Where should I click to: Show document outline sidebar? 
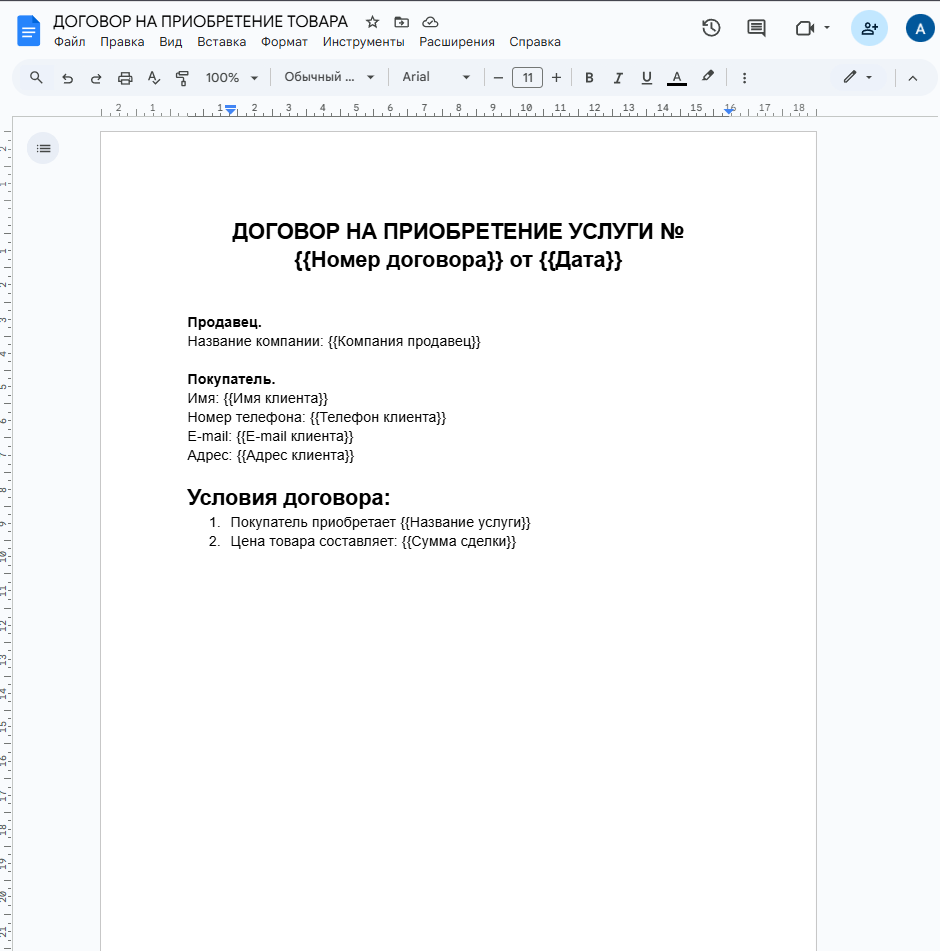coord(43,148)
